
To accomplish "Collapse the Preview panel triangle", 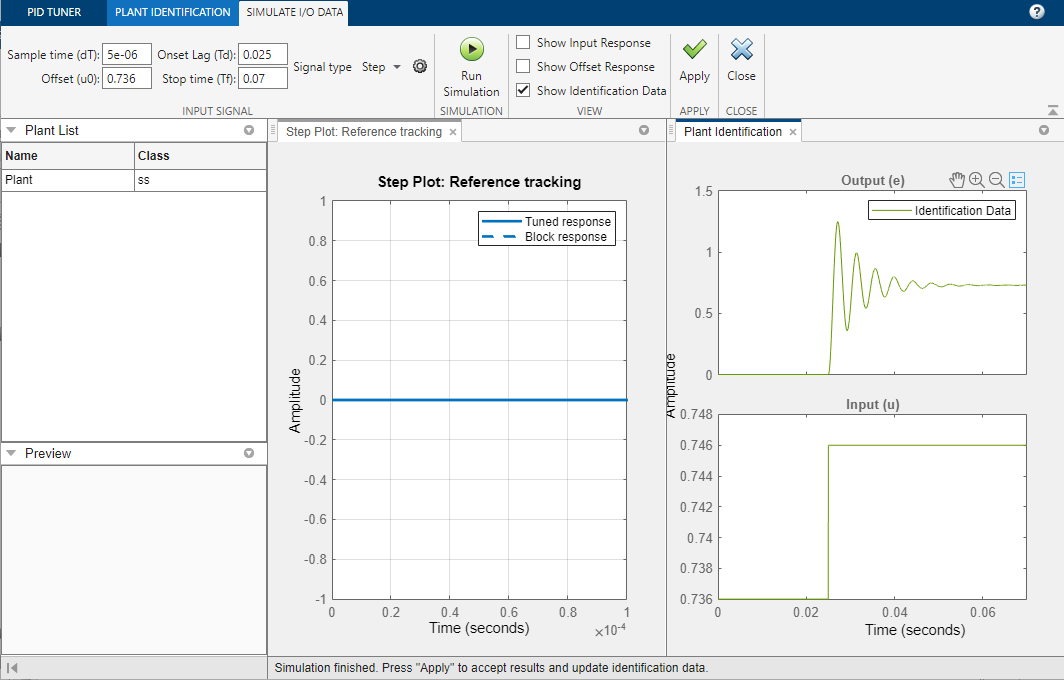I will (11, 453).
